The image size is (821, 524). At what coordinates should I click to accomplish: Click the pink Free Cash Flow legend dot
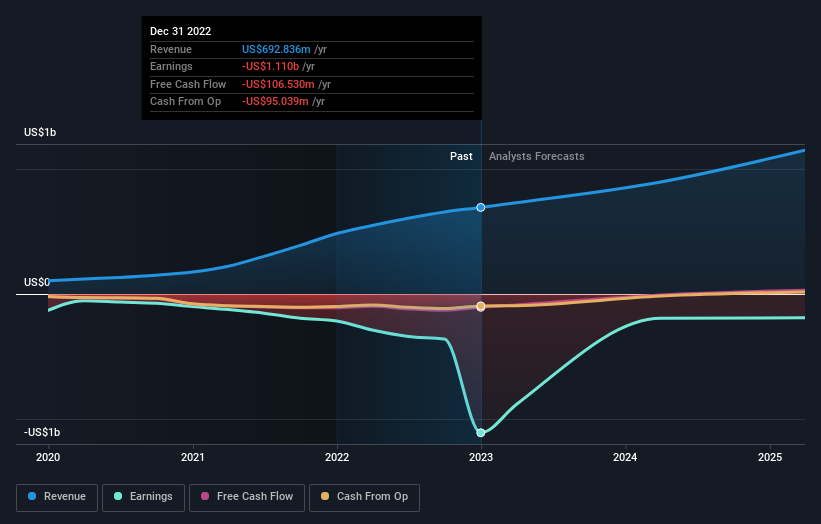point(205,496)
